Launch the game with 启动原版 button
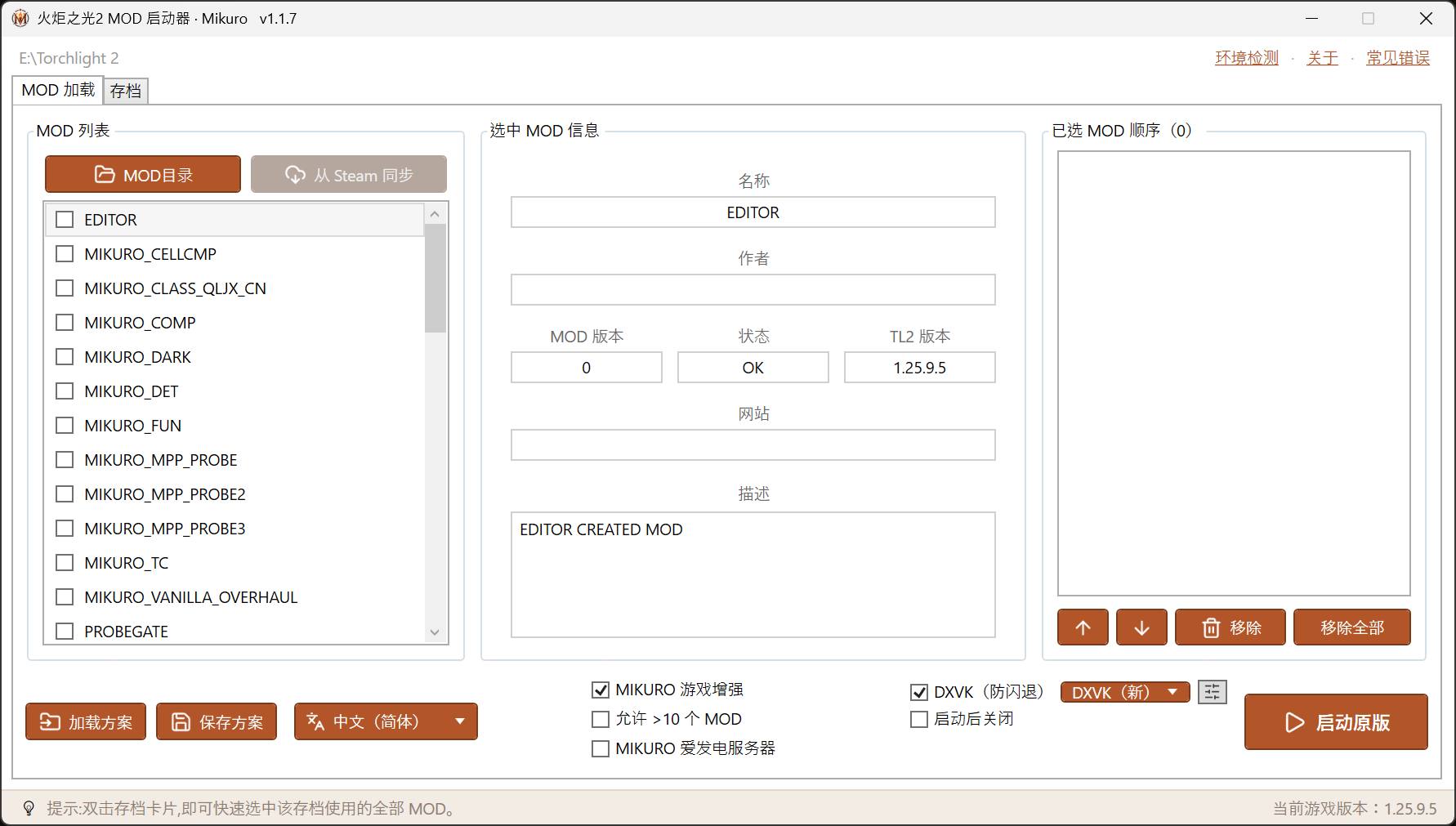The height and width of the screenshot is (826, 1456). coord(1336,722)
